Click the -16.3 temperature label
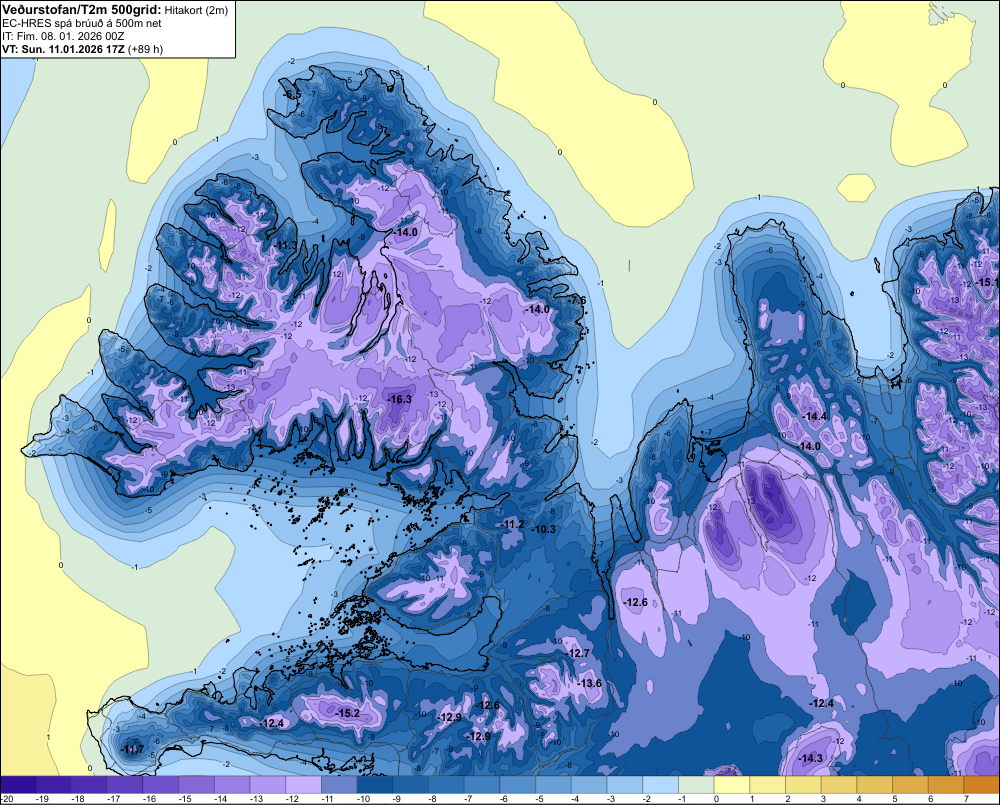This screenshot has height=805, width=1000. pos(400,399)
